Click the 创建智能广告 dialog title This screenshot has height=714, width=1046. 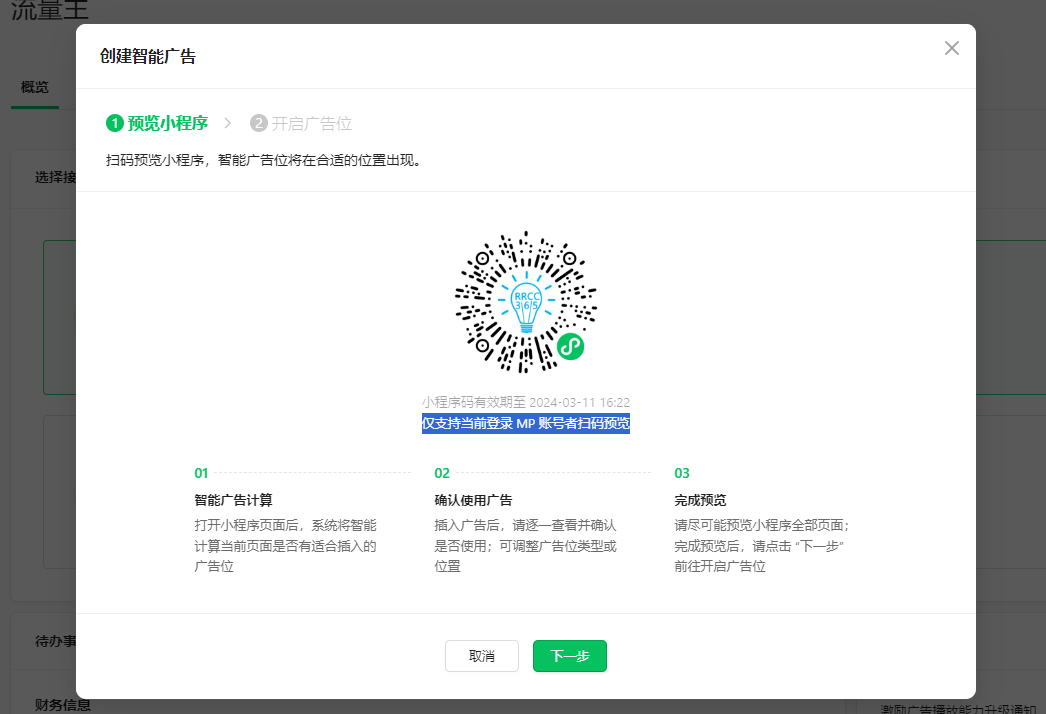[x=147, y=56]
